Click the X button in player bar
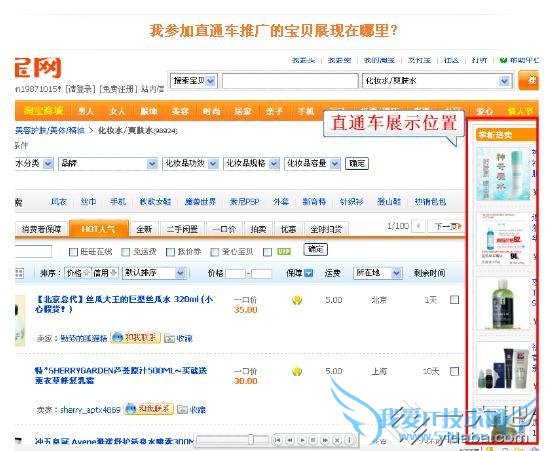Screen dimensions: 546x451 click(x=337, y=440)
